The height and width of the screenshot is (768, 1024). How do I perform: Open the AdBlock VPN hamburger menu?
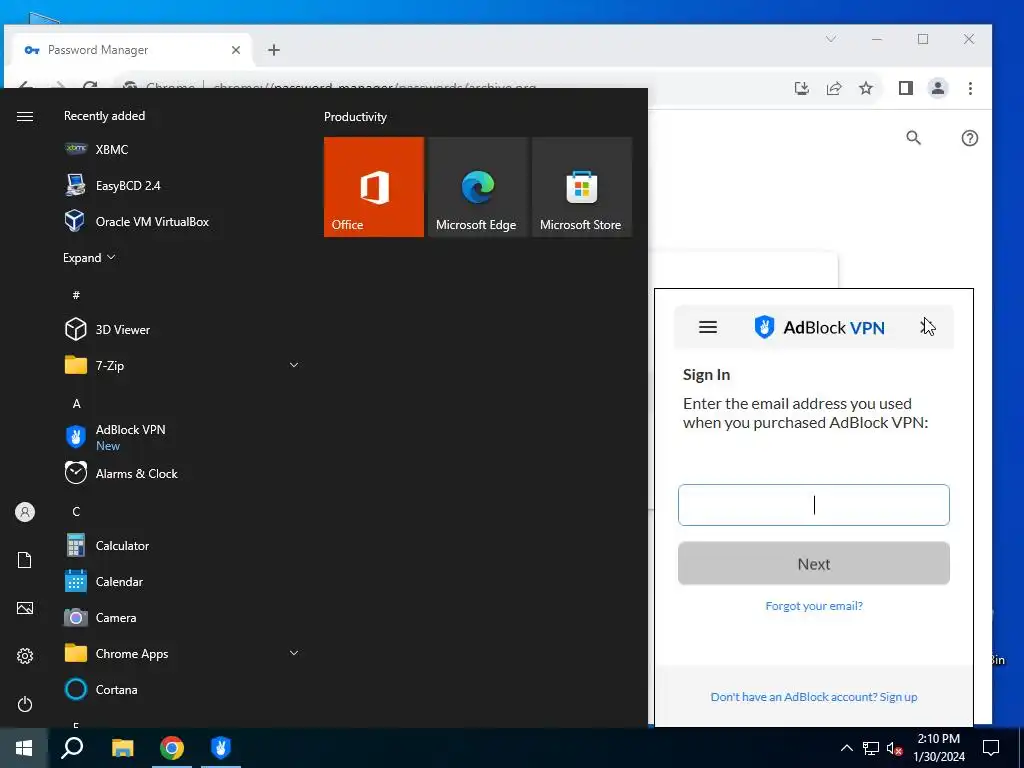[x=708, y=327]
